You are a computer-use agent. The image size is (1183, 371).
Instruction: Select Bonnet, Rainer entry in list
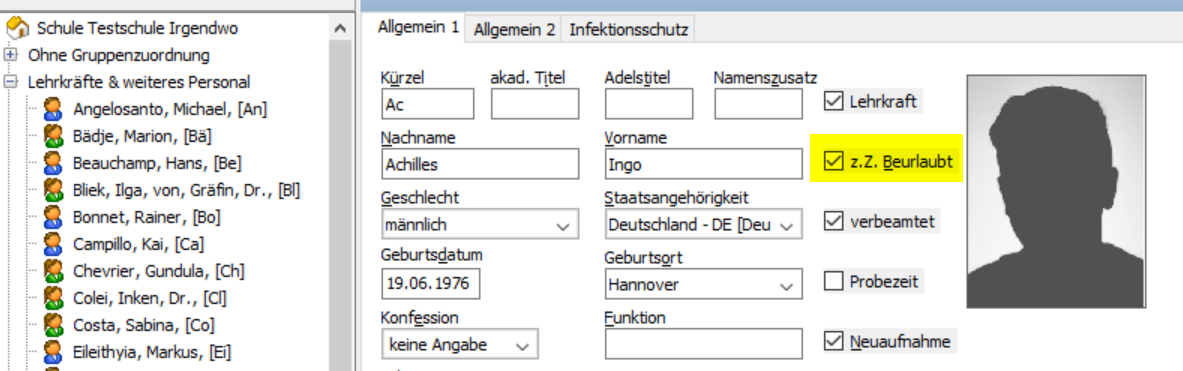coord(146,217)
